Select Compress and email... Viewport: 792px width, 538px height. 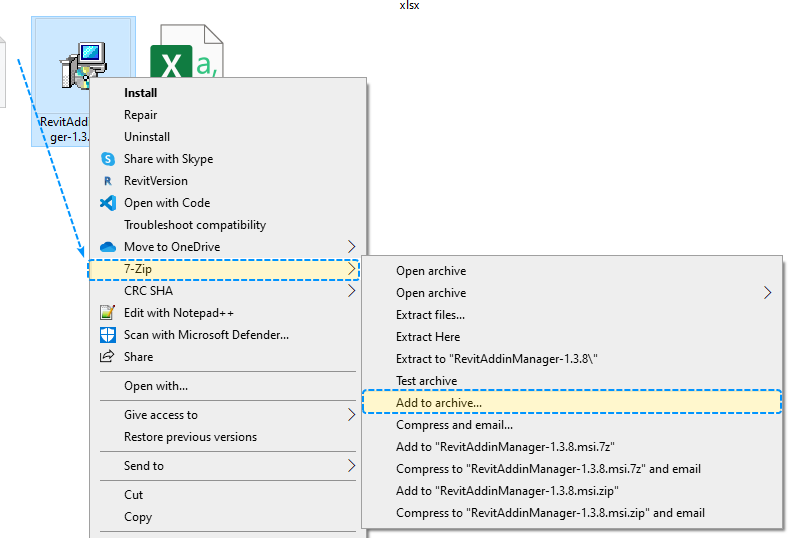572,425
